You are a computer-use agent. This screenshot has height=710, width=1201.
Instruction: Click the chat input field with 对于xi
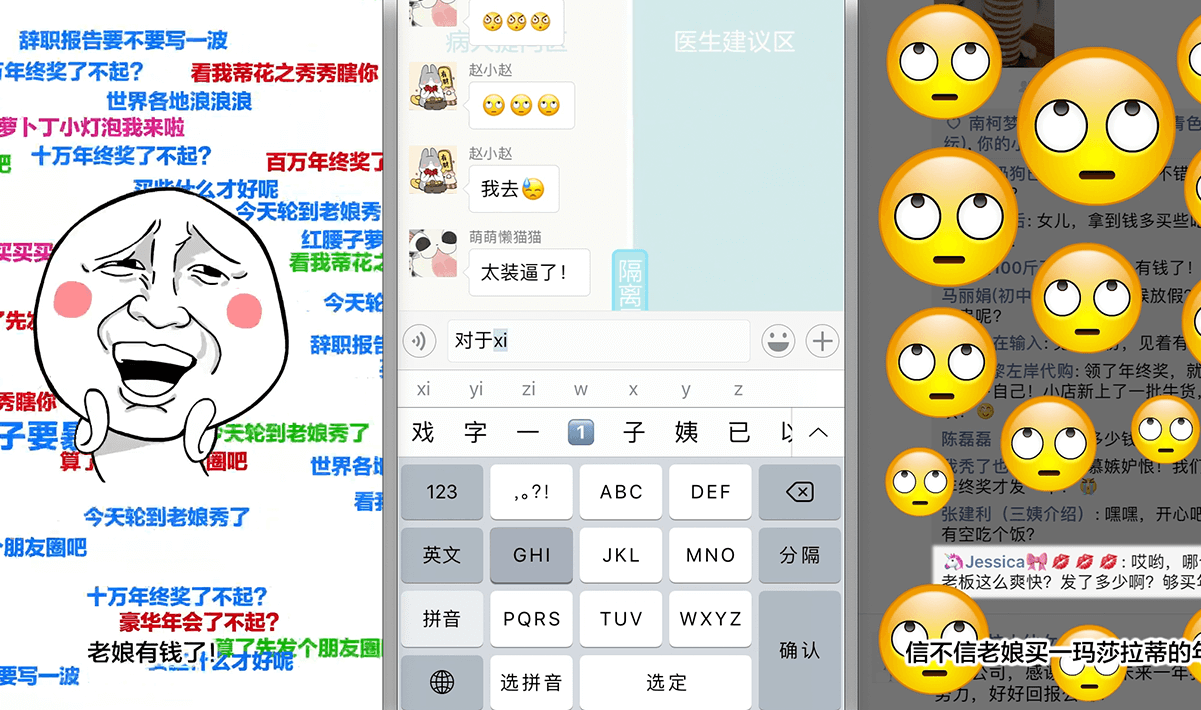point(597,341)
